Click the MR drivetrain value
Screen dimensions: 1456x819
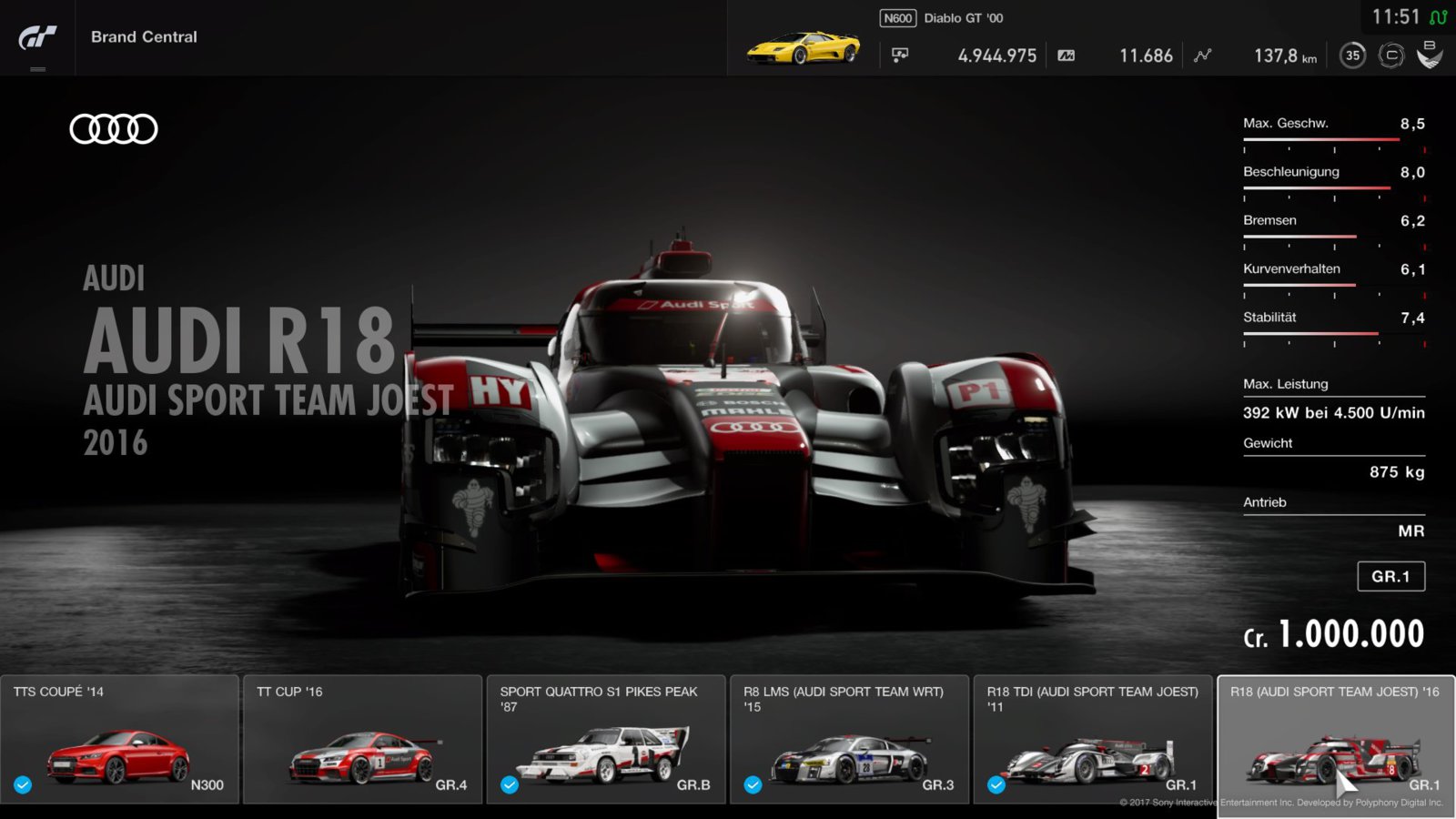point(1411,531)
